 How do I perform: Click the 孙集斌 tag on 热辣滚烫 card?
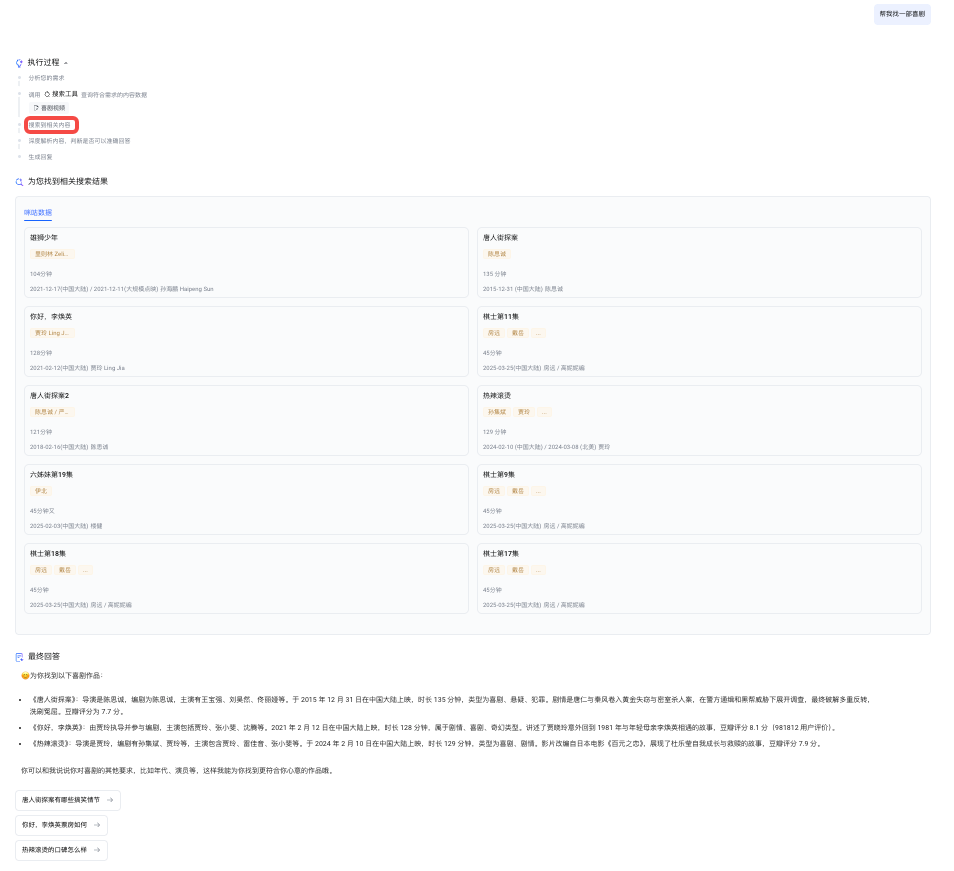[x=496, y=412]
